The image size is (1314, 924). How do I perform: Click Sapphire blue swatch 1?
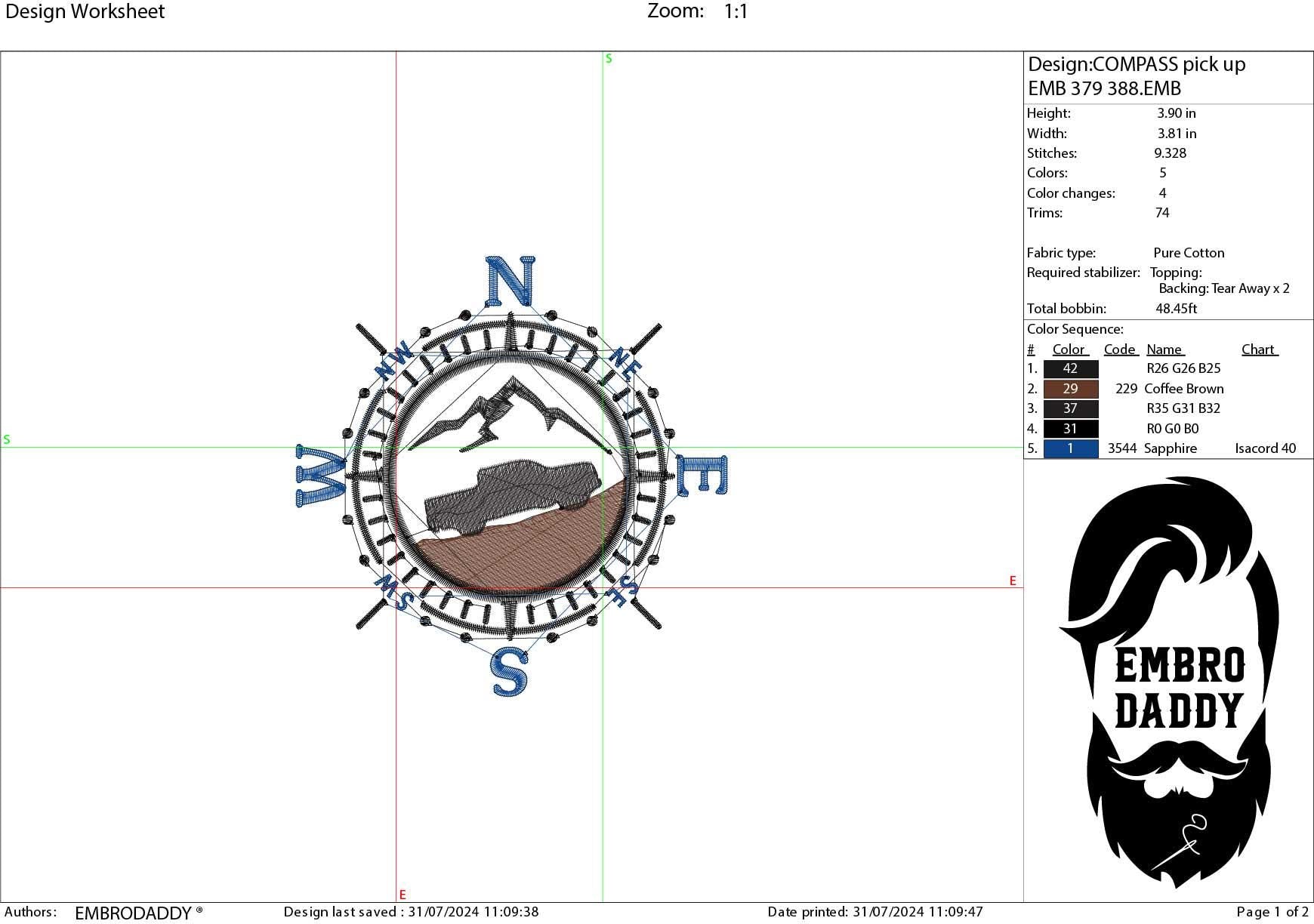pos(1070,448)
